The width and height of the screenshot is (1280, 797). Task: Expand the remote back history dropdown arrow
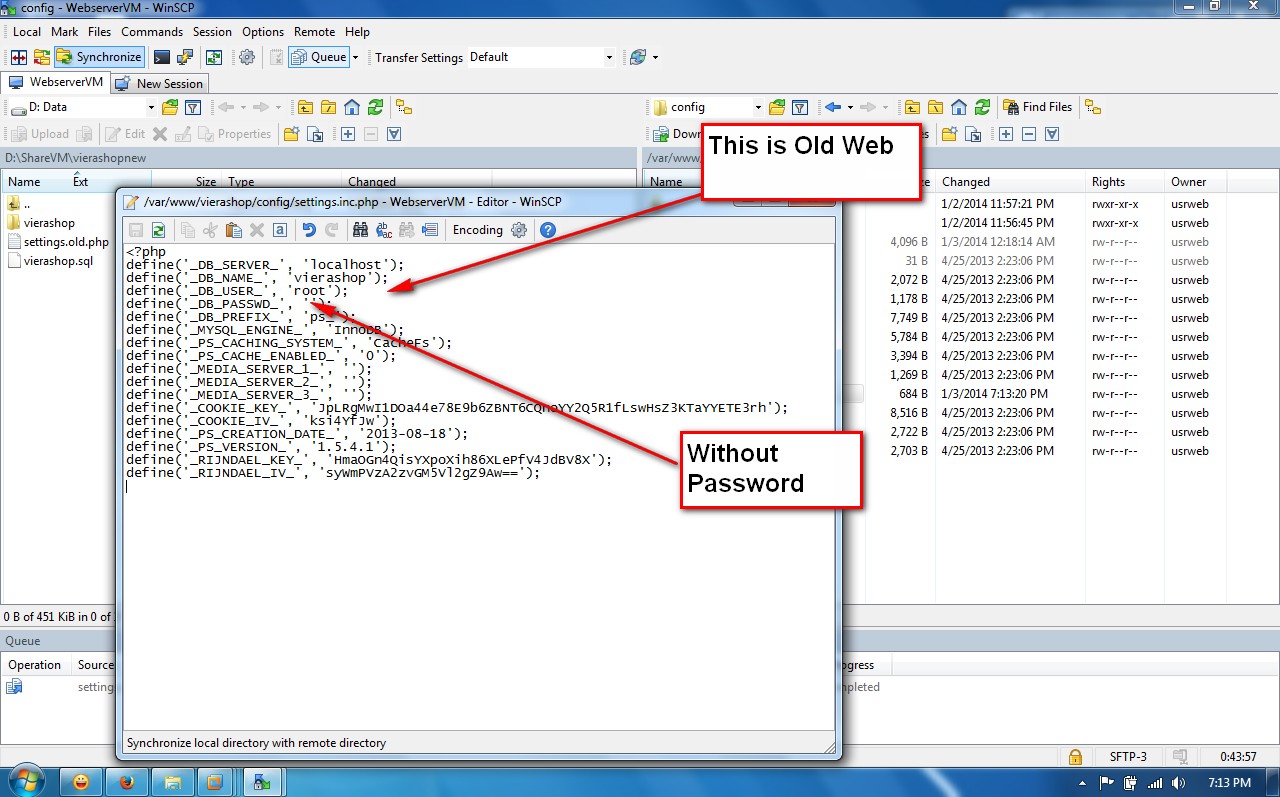click(850, 107)
